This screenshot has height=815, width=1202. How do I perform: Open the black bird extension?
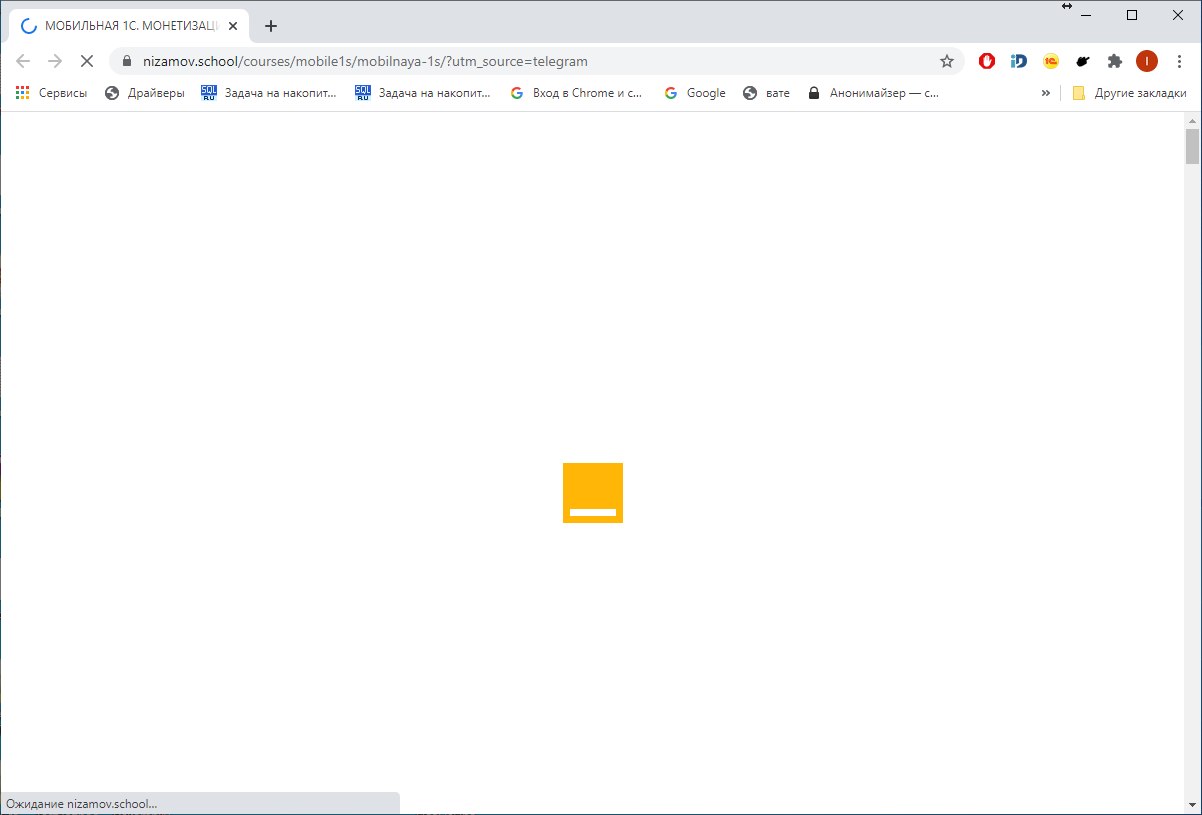(x=1083, y=61)
